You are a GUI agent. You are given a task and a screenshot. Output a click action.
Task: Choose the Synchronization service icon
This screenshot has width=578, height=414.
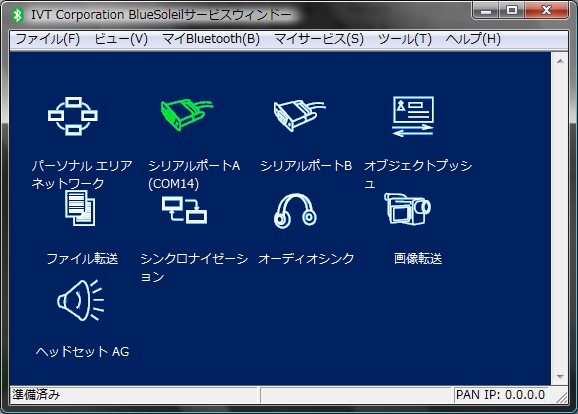coord(184,210)
